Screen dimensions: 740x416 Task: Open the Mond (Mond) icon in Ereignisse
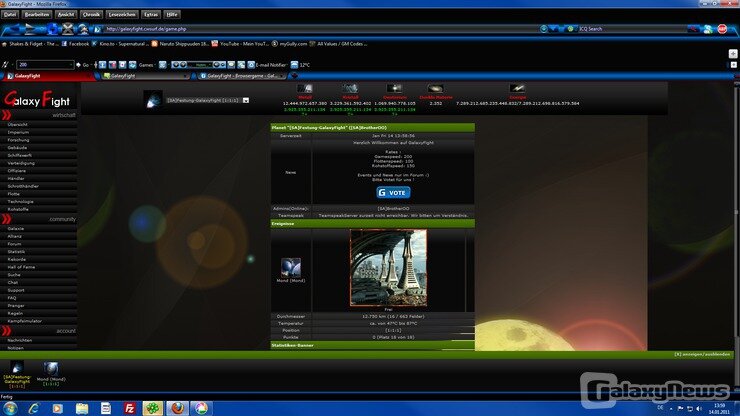point(291,267)
